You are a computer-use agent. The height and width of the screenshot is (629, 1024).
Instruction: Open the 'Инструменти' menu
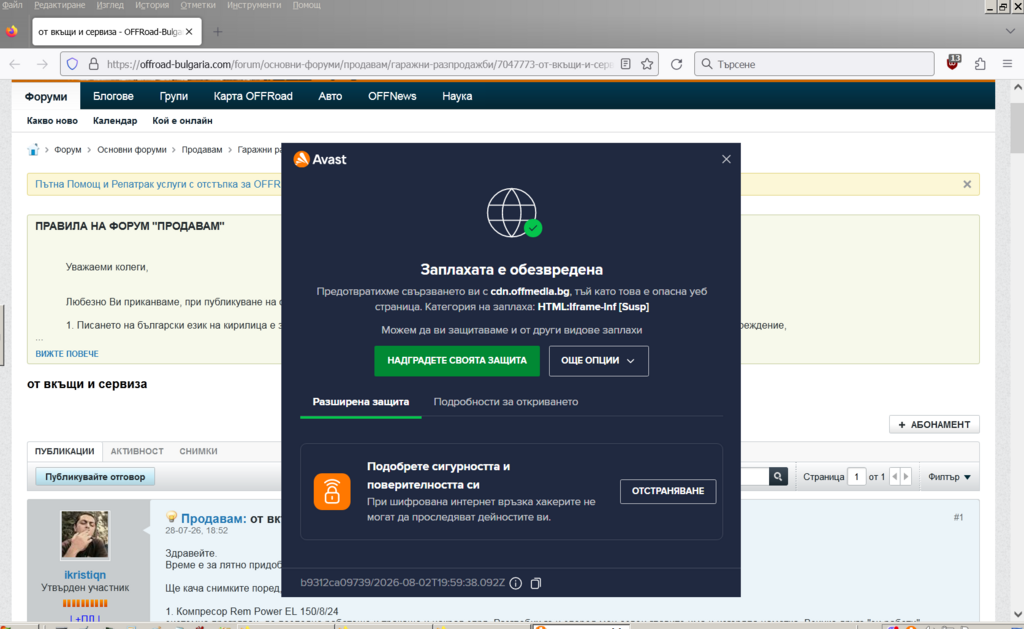(x=254, y=5)
